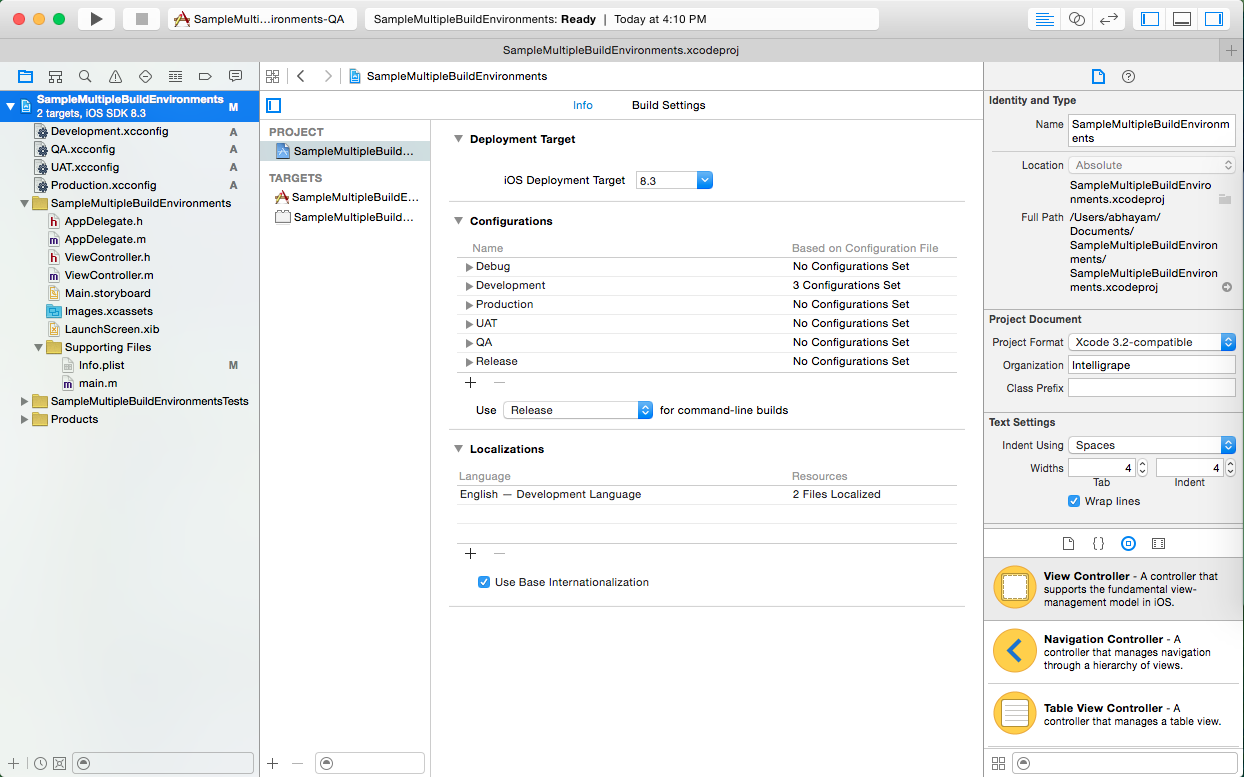Image resolution: width=1244 pixels, height=777 pixels.
Task: Click the Organization text field
Action: click(x=1152, y=365)
